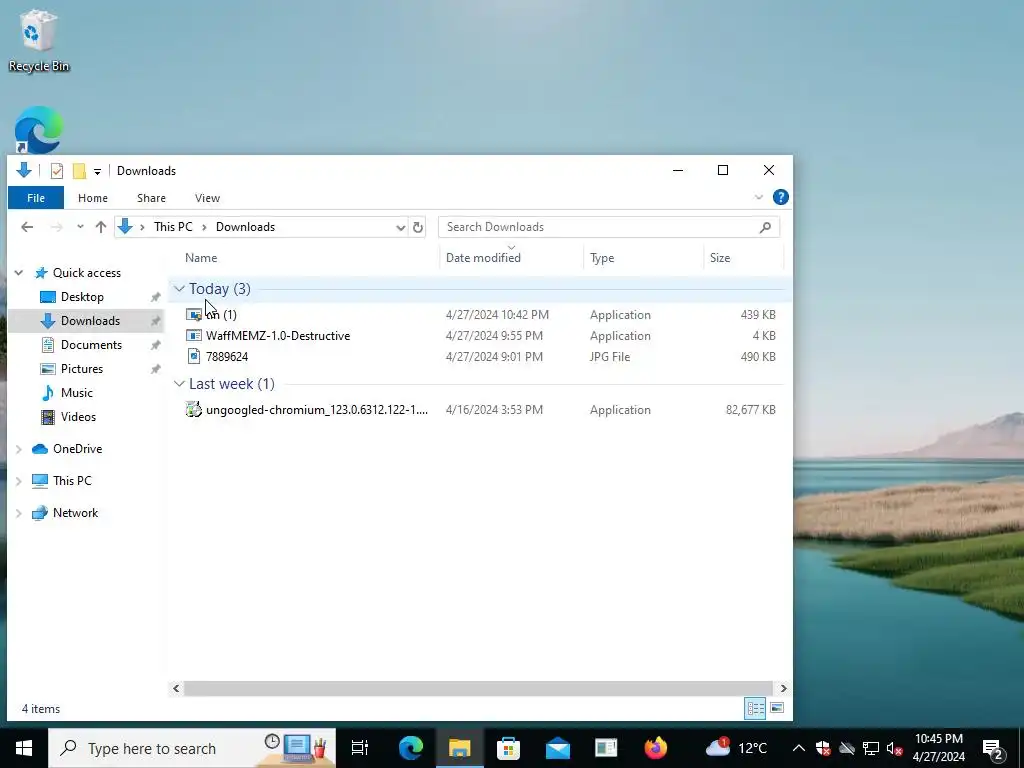Collapse the Quick access tree node
The height and width of the screenshot is (768, 1024).
19,273
